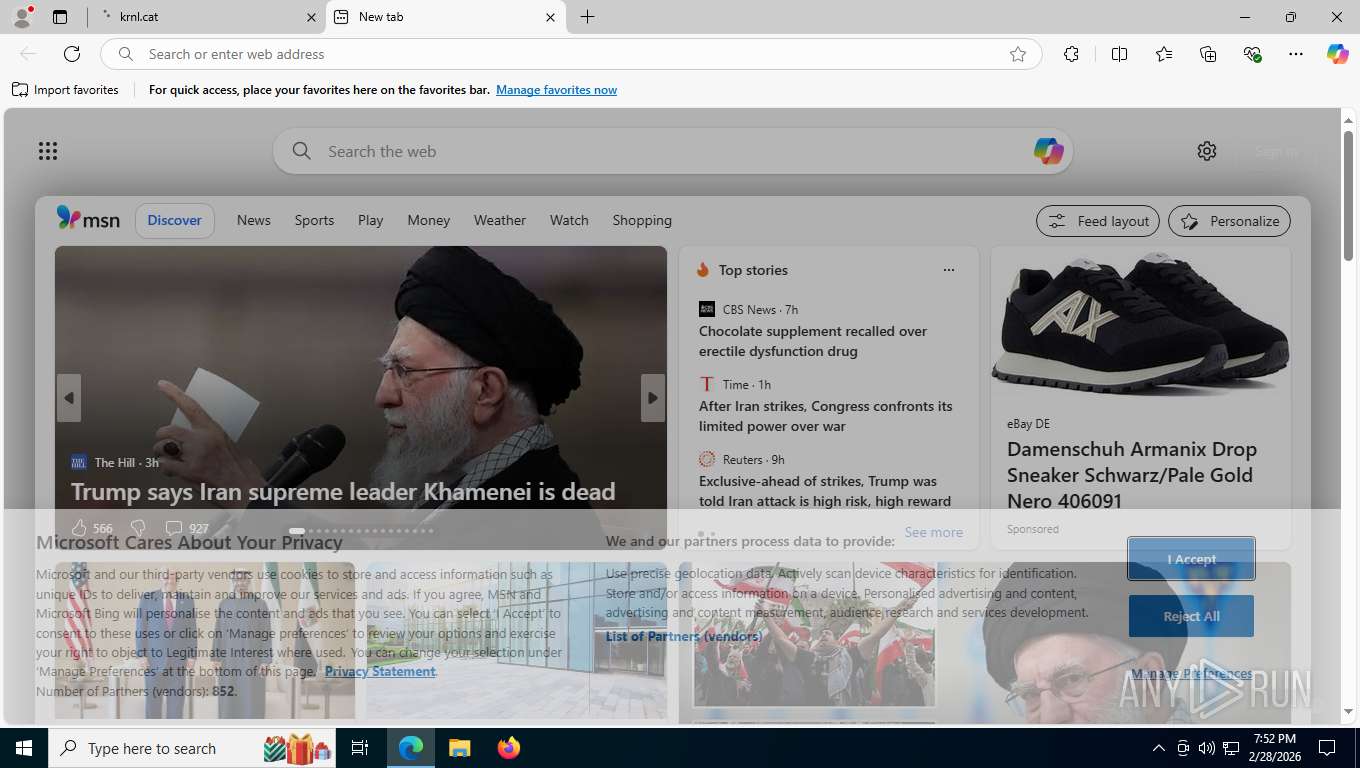This screenshot has width=1360, height=768.
Task: Click the msn logo
Action: (x=88, y=219)
